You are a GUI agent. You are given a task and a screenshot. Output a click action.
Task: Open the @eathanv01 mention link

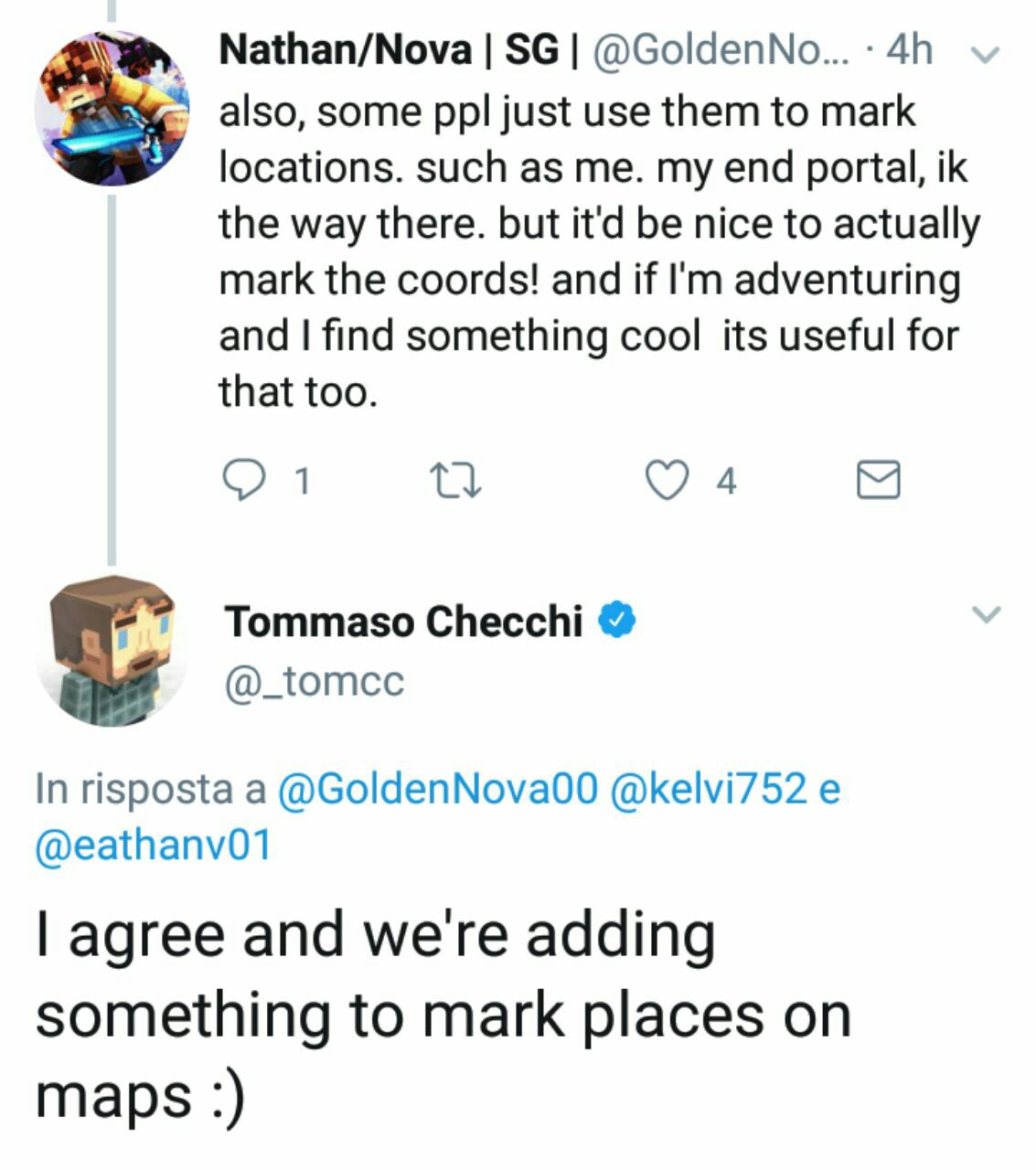point(153,845)
